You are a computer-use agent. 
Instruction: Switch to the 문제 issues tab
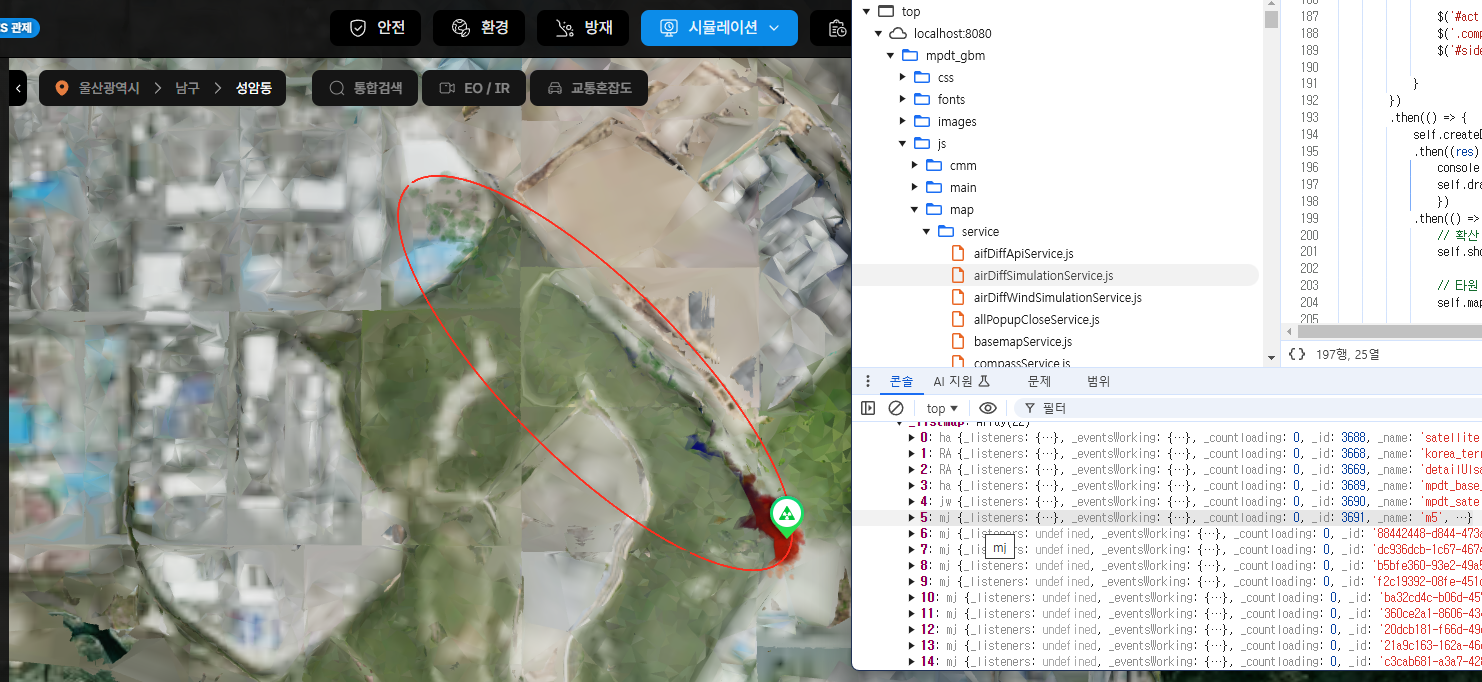point(1039,381)
